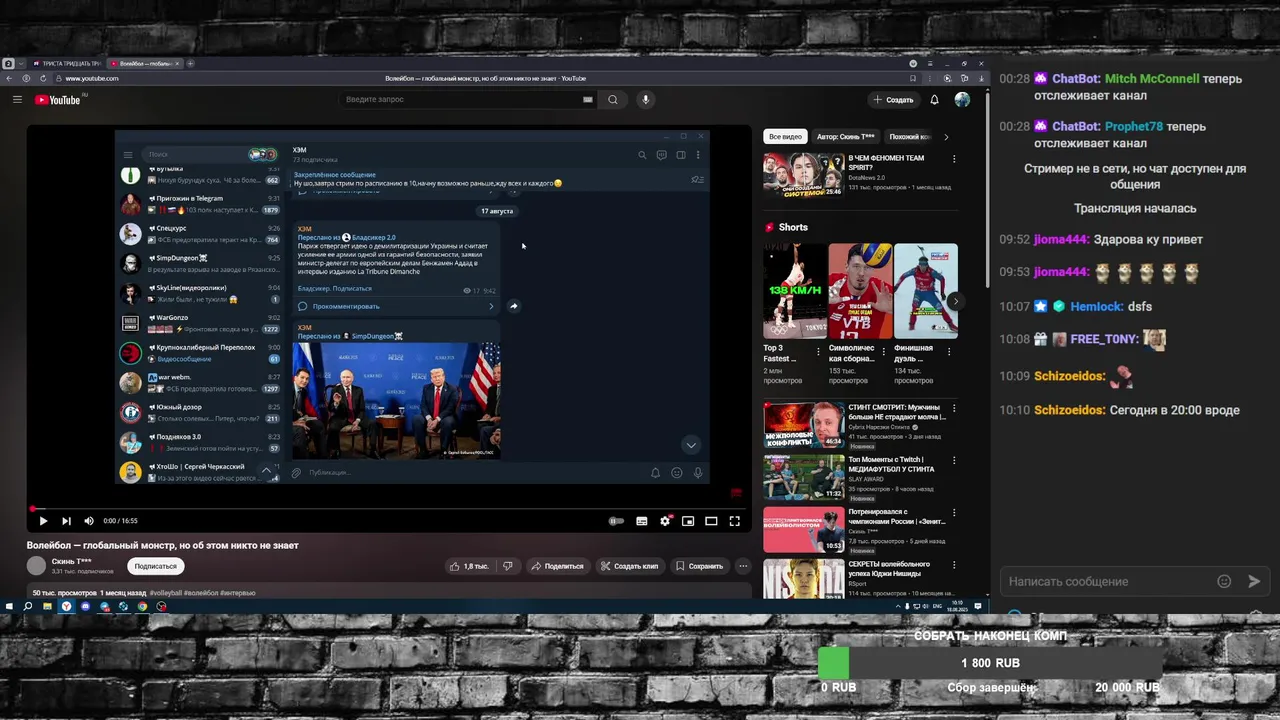Open YouTube notifications bell

pyautogui.click(x=934, y=100)
